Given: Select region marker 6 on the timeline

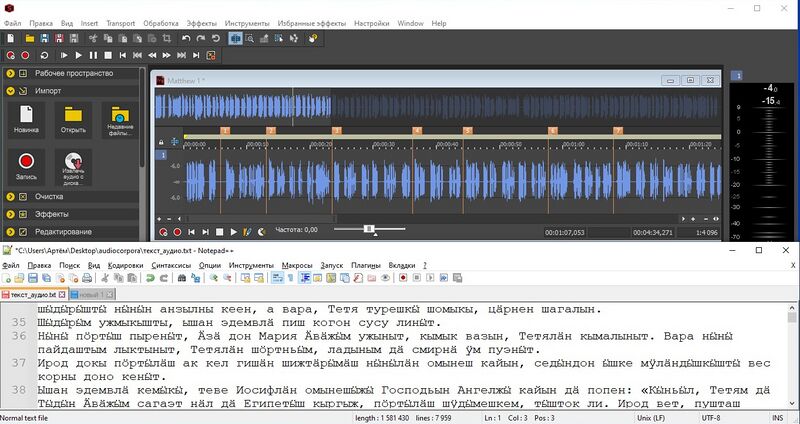Looking at the screenshot, I should (553, 131).
